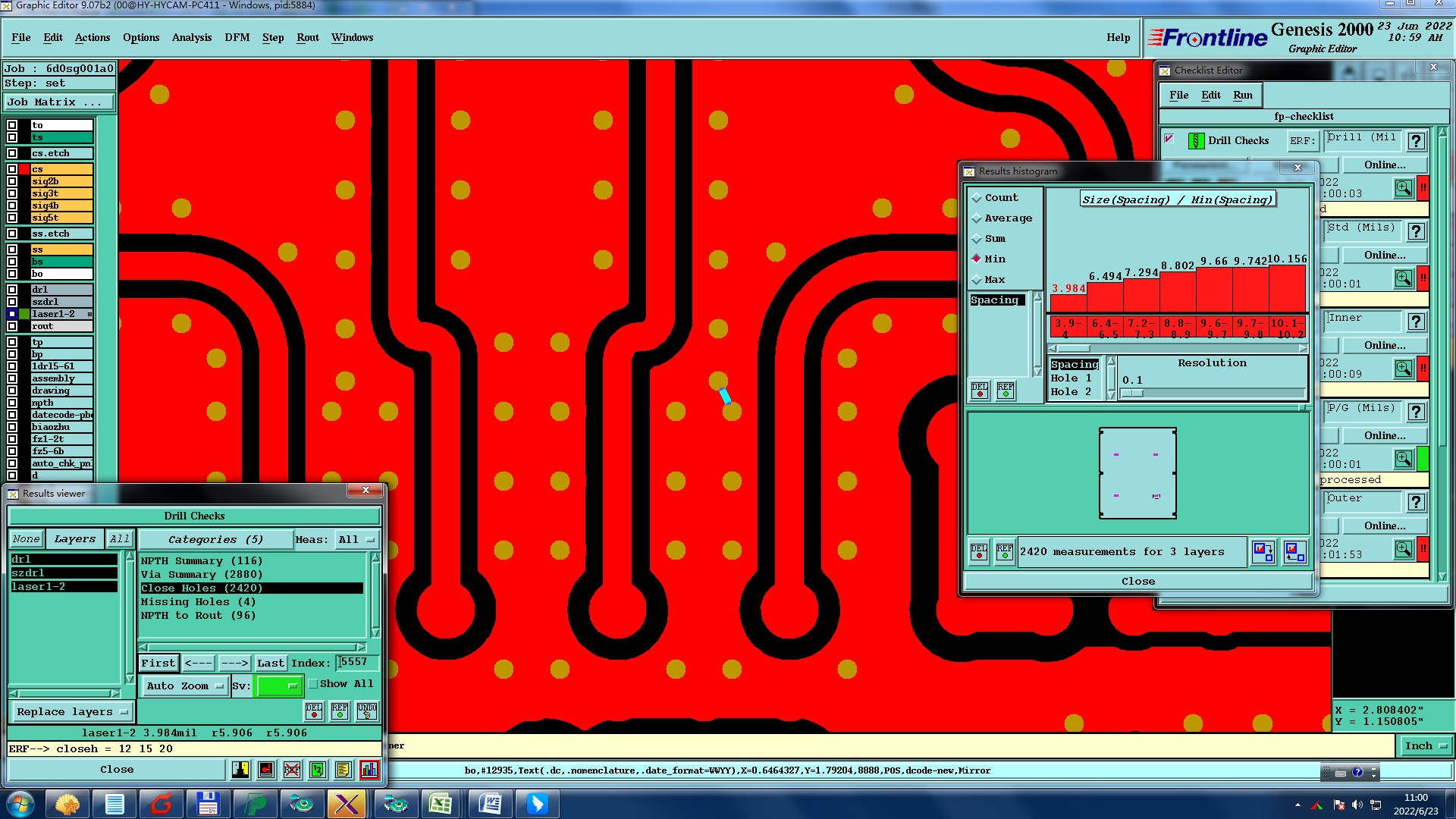Click the Job Matrix button
This screenshot has height=819, width=1456.
click(59, 102)
